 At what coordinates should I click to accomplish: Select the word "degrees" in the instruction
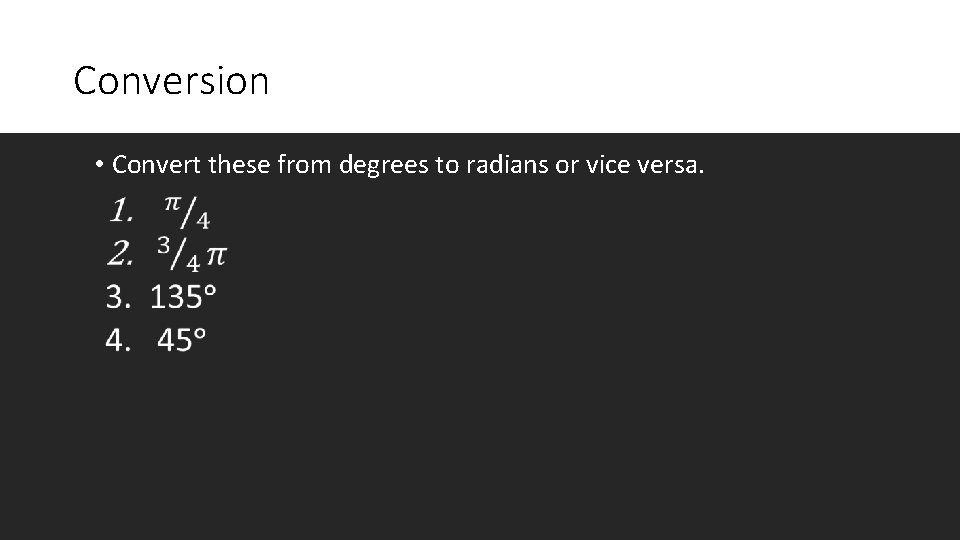[x=384, y=165]
